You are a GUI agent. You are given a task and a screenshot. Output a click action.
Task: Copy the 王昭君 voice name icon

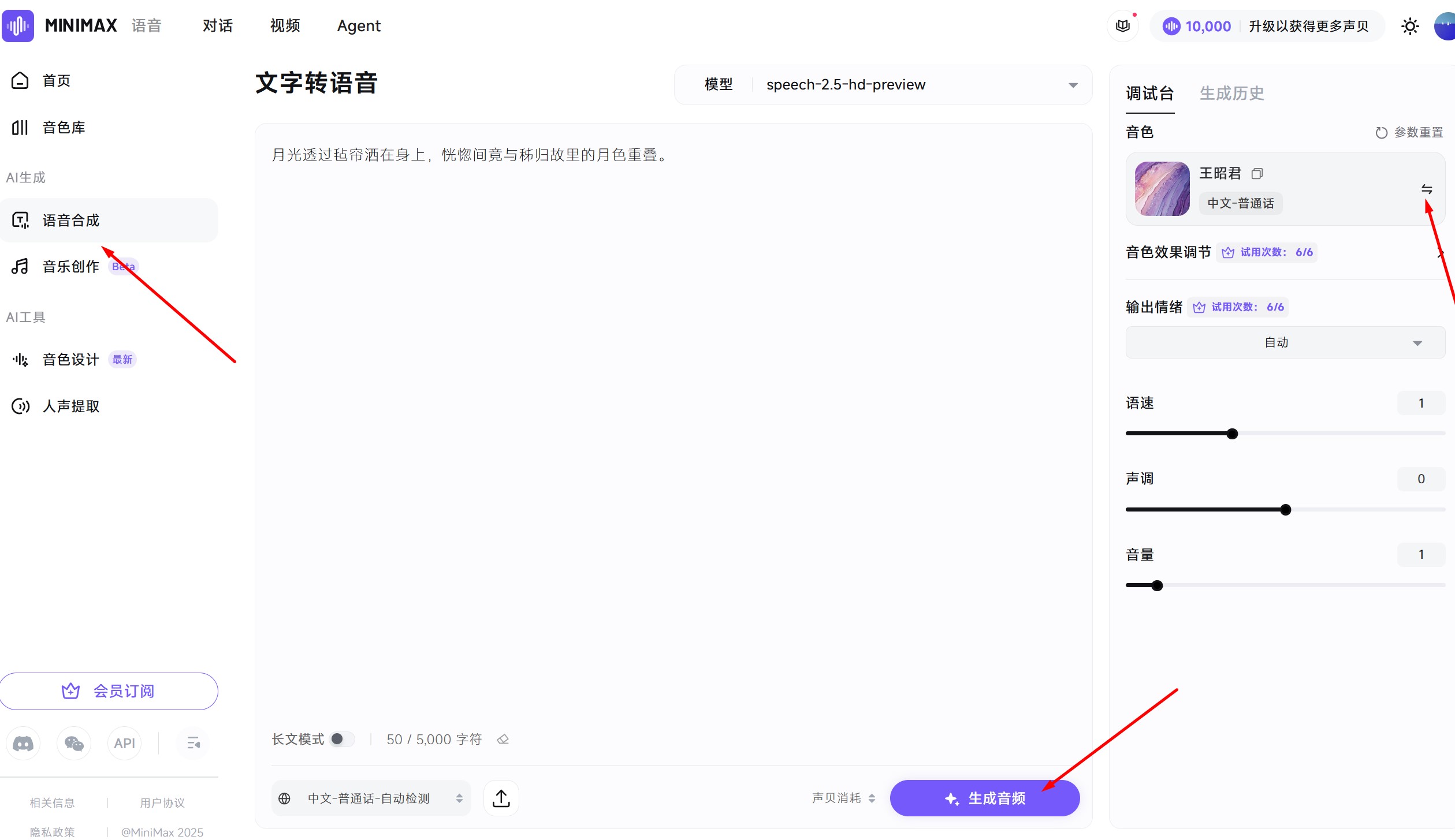1257,173
